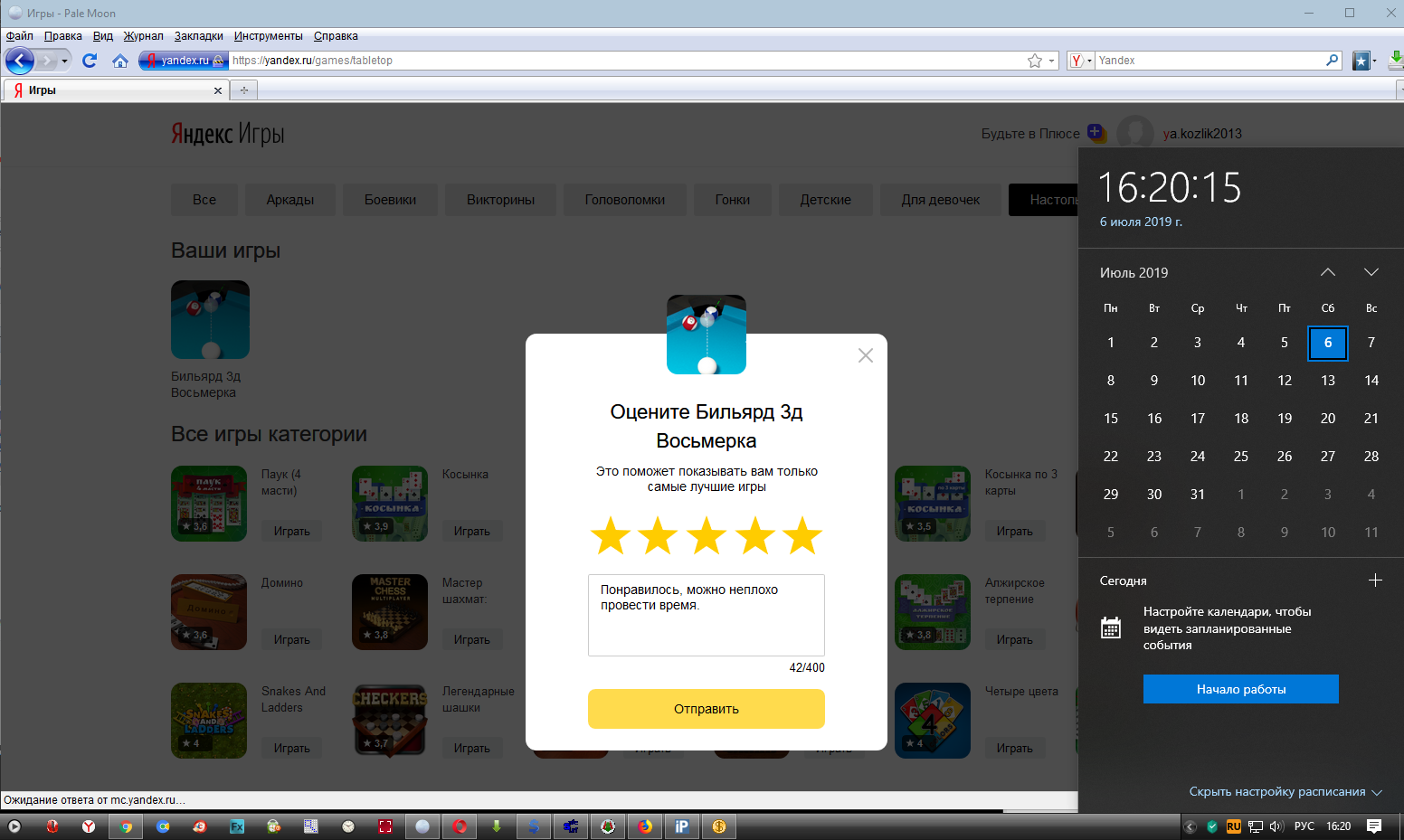Go to next month in the calendar
Image resolution: width=1404 pixels, height=840 pixels.
pyautogui.click(x=1371, y=272)
